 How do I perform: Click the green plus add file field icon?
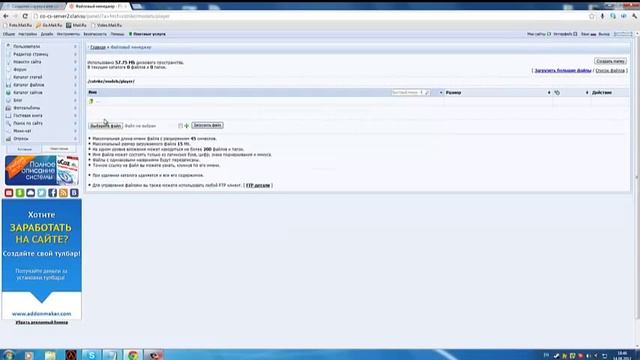187,126
